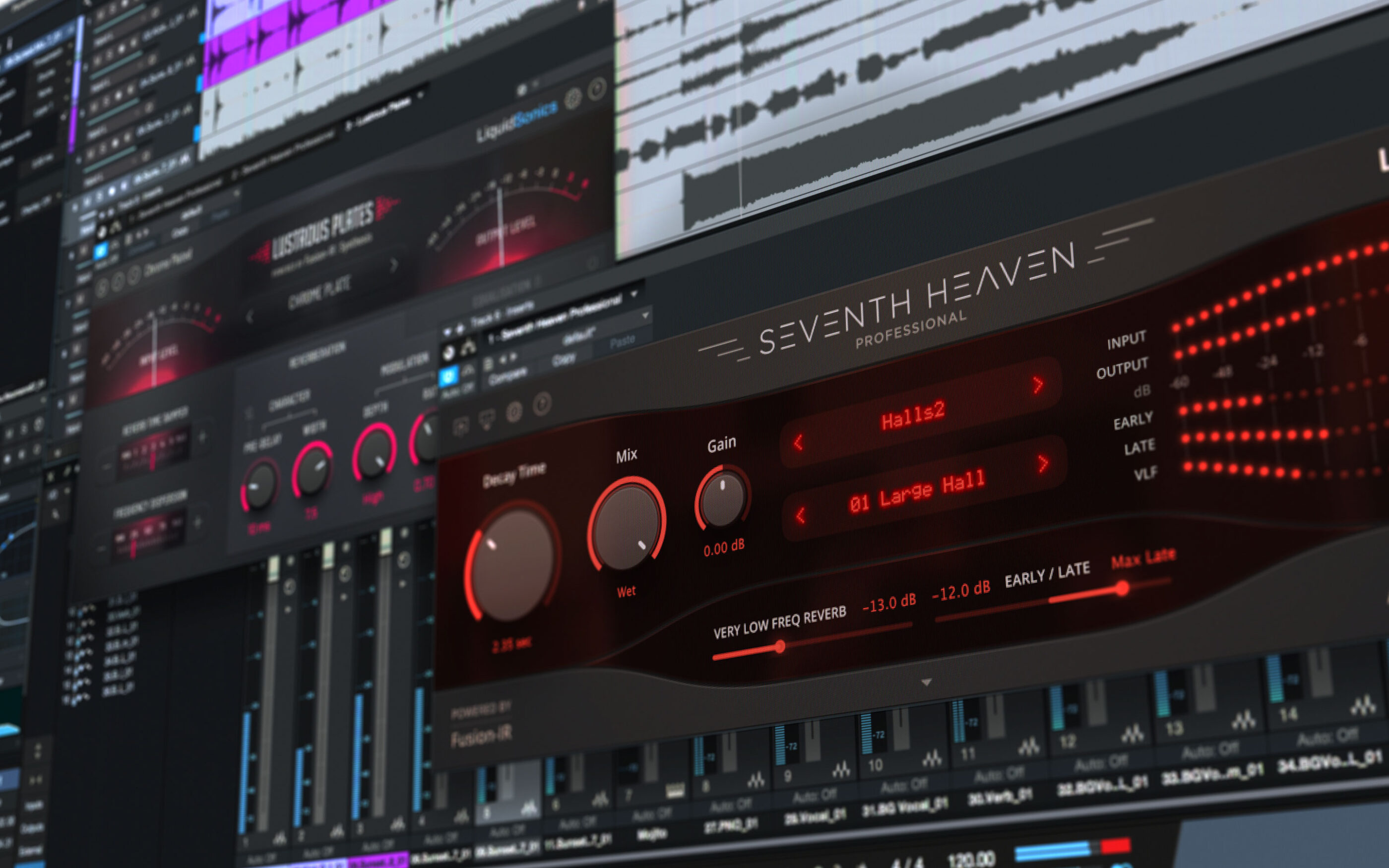Click the EQ curve icon on channel 10

932,758
